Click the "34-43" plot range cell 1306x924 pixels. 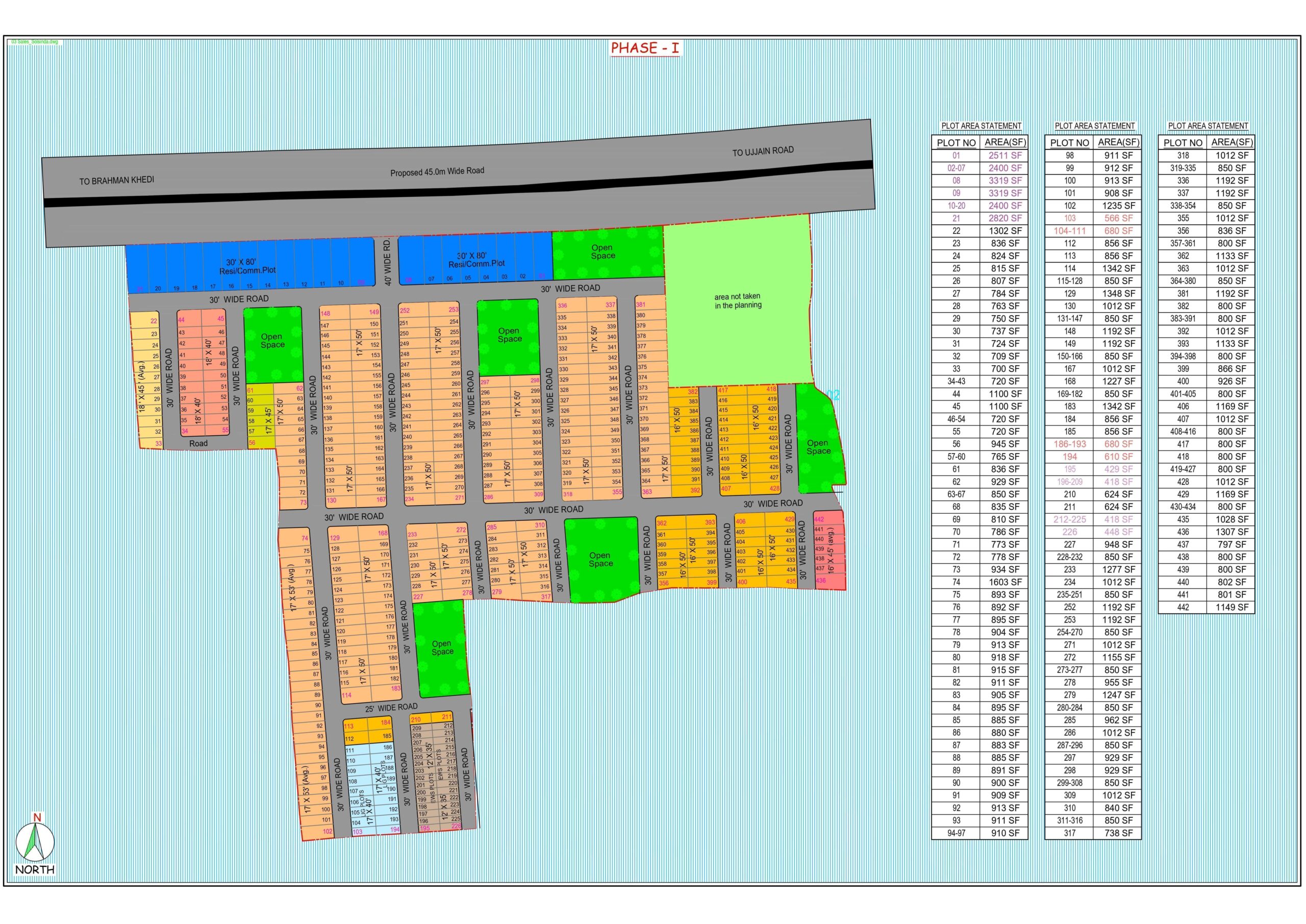coord(956,381)
